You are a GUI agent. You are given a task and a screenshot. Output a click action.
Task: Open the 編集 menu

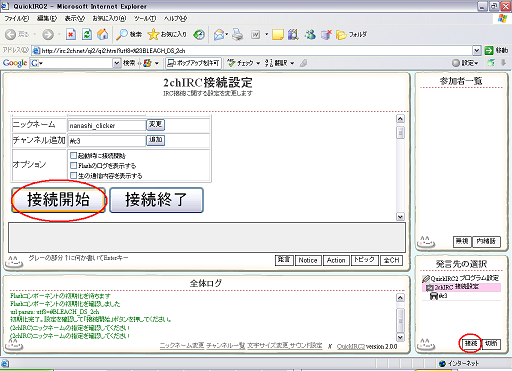tap(47, 19)
